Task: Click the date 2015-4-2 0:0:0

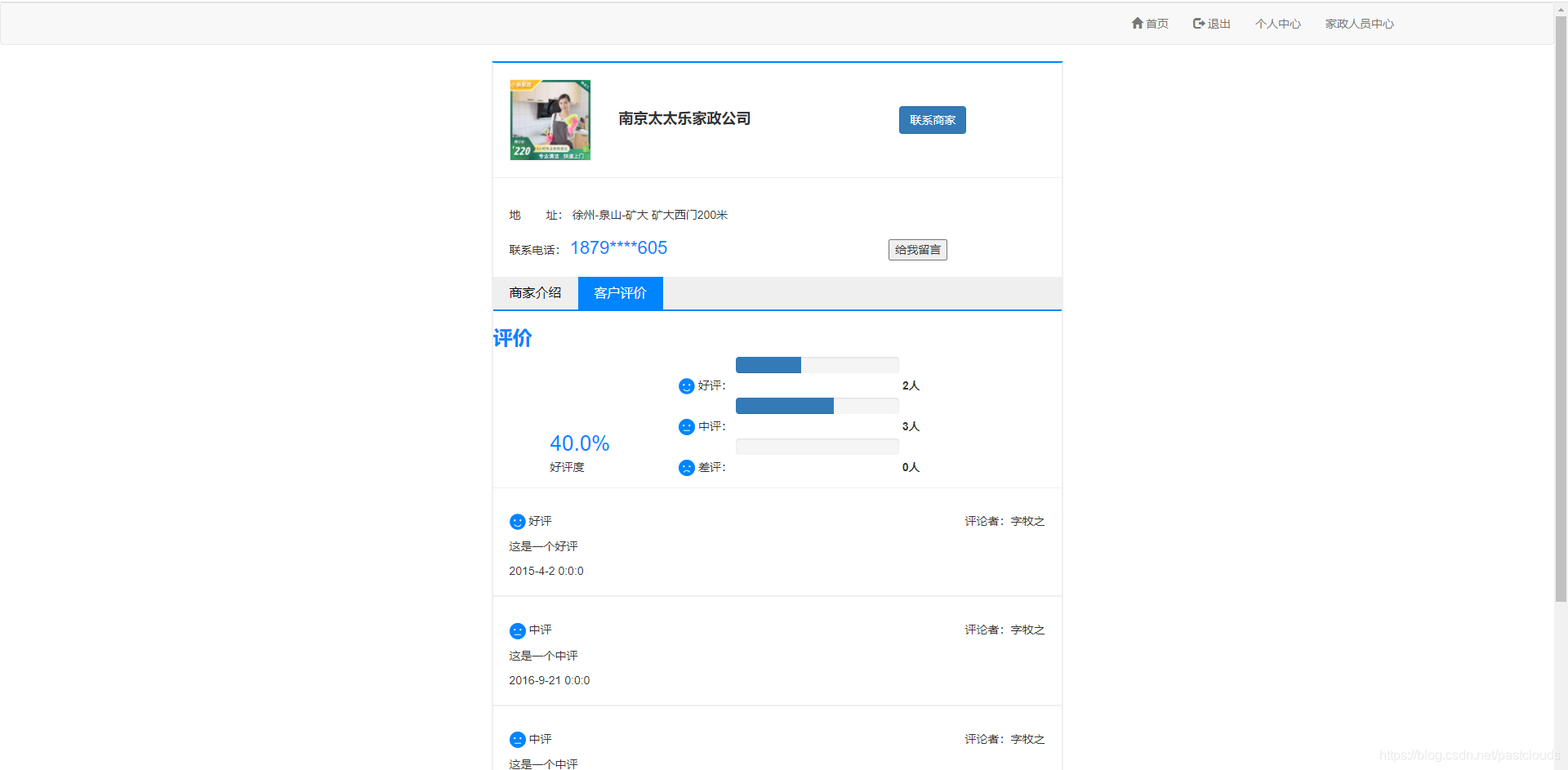Action: [x=546, y=571]
